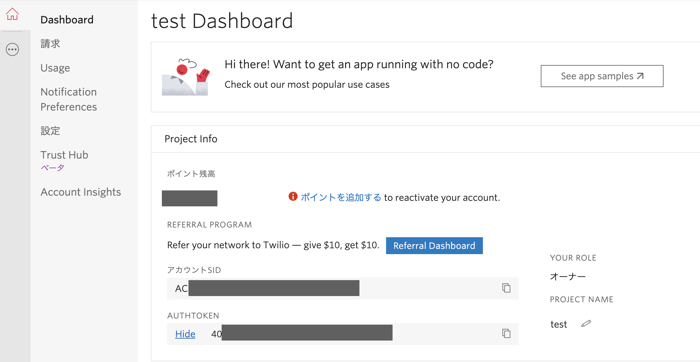The width and height of the screenshot is (700, 362).
Task: Click the Project Info section header
Action: click(191, 139)
